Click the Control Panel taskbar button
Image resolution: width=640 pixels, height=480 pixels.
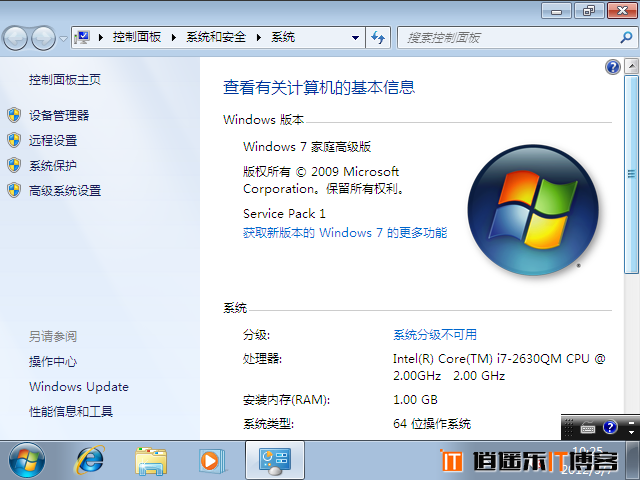[x=275, y=460]
